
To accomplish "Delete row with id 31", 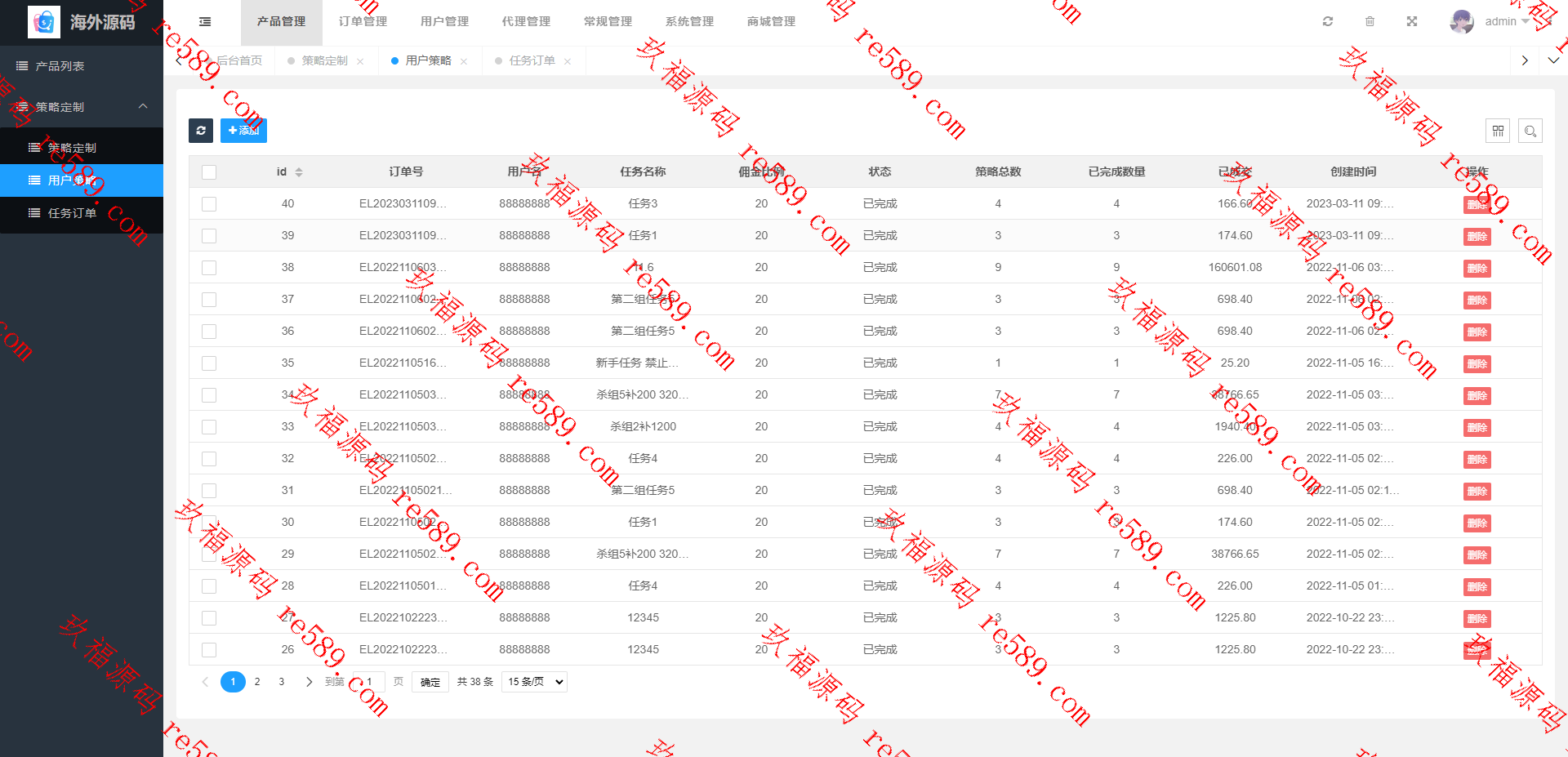I will pos(1477,492).
